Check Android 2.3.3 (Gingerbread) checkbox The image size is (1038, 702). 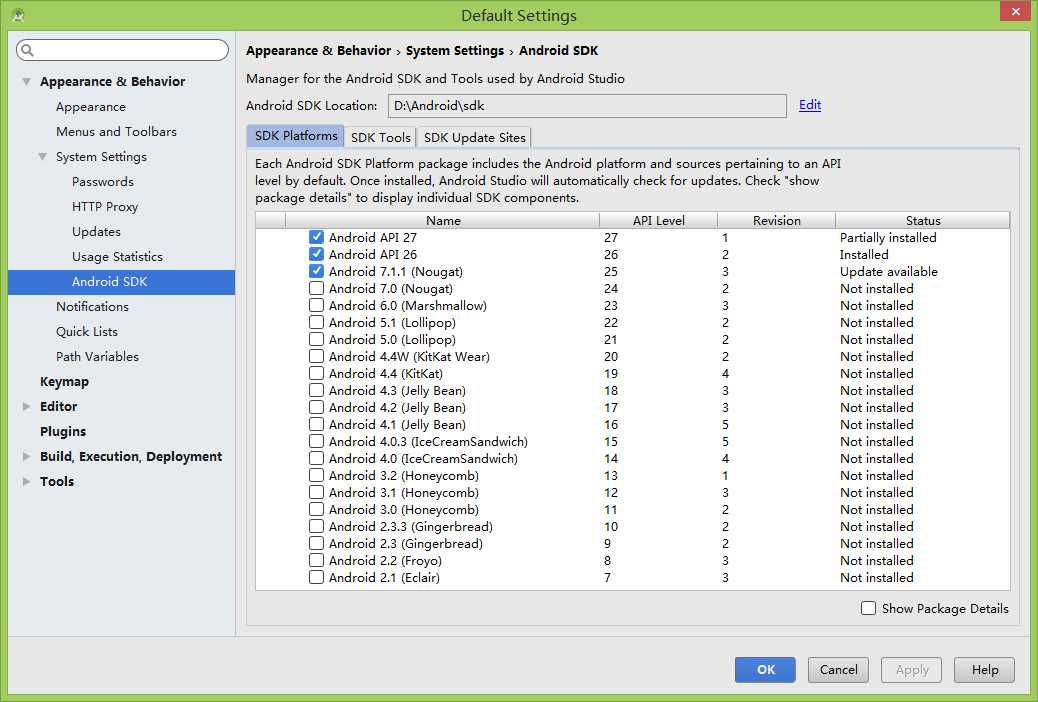[x=316, y=526]
